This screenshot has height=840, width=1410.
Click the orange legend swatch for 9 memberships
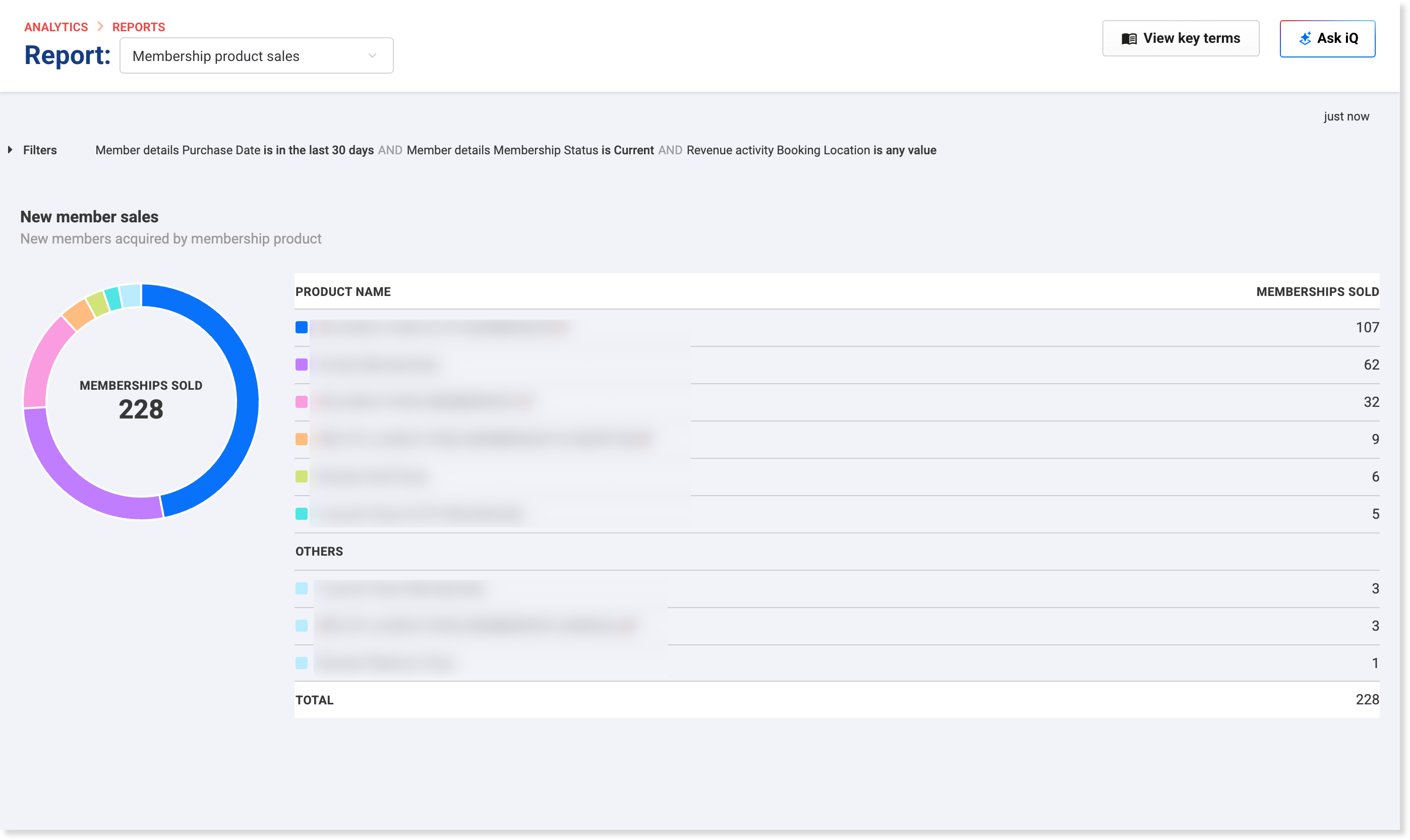[301, 439]
